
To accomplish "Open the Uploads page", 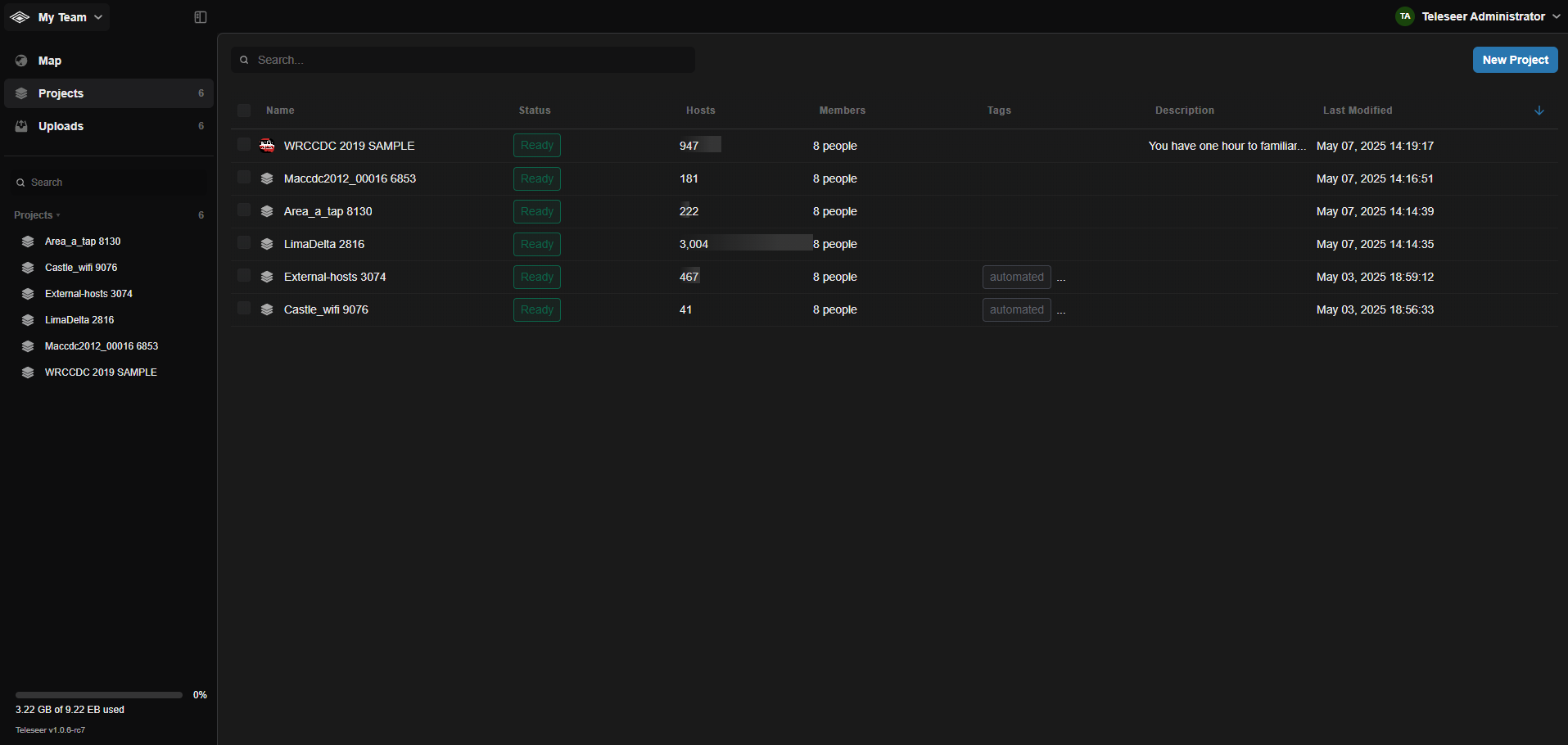I will coord(109,126).
